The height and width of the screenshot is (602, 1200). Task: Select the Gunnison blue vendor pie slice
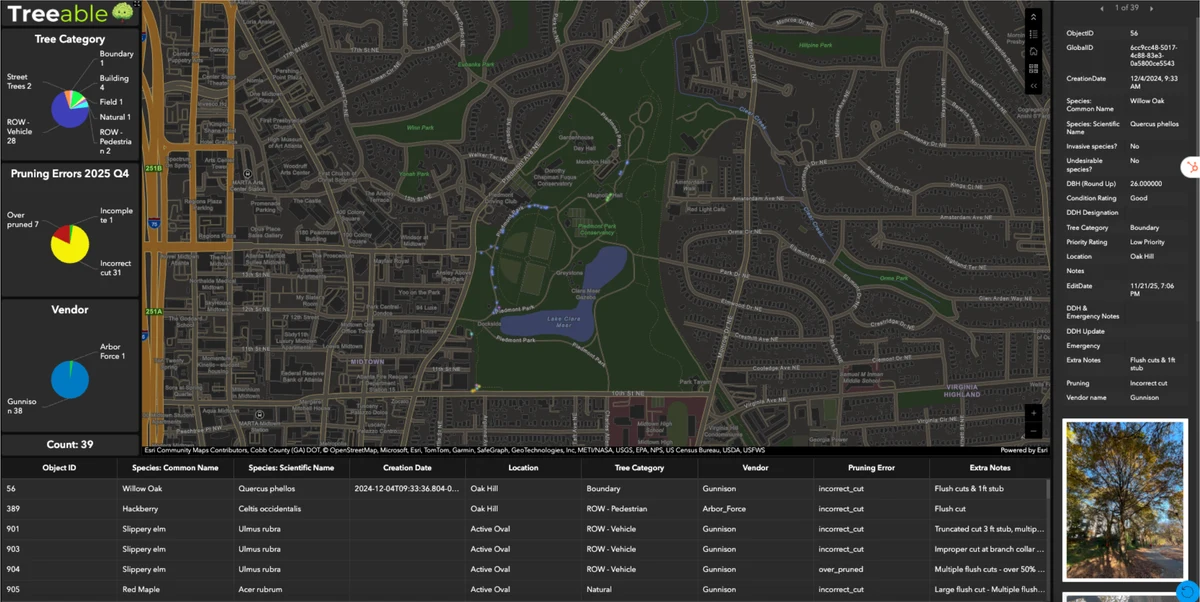pos(70,381)
